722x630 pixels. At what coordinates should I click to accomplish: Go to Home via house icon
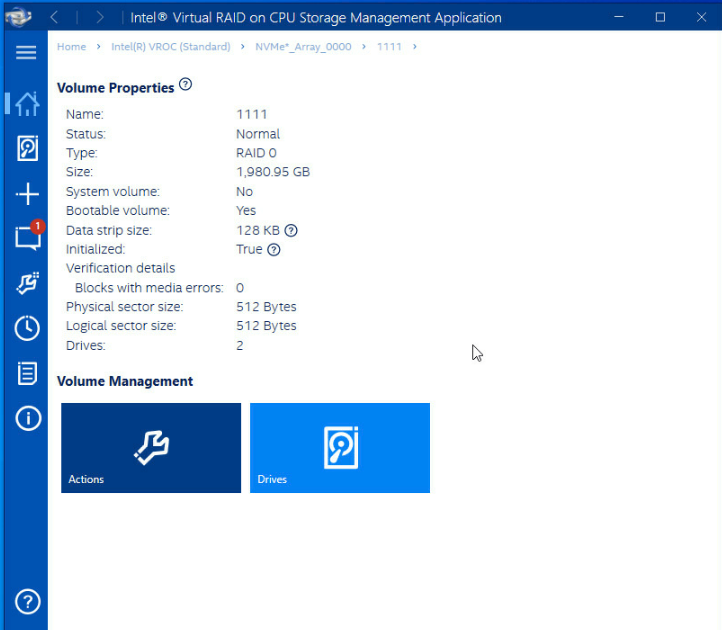pos(27,104)
